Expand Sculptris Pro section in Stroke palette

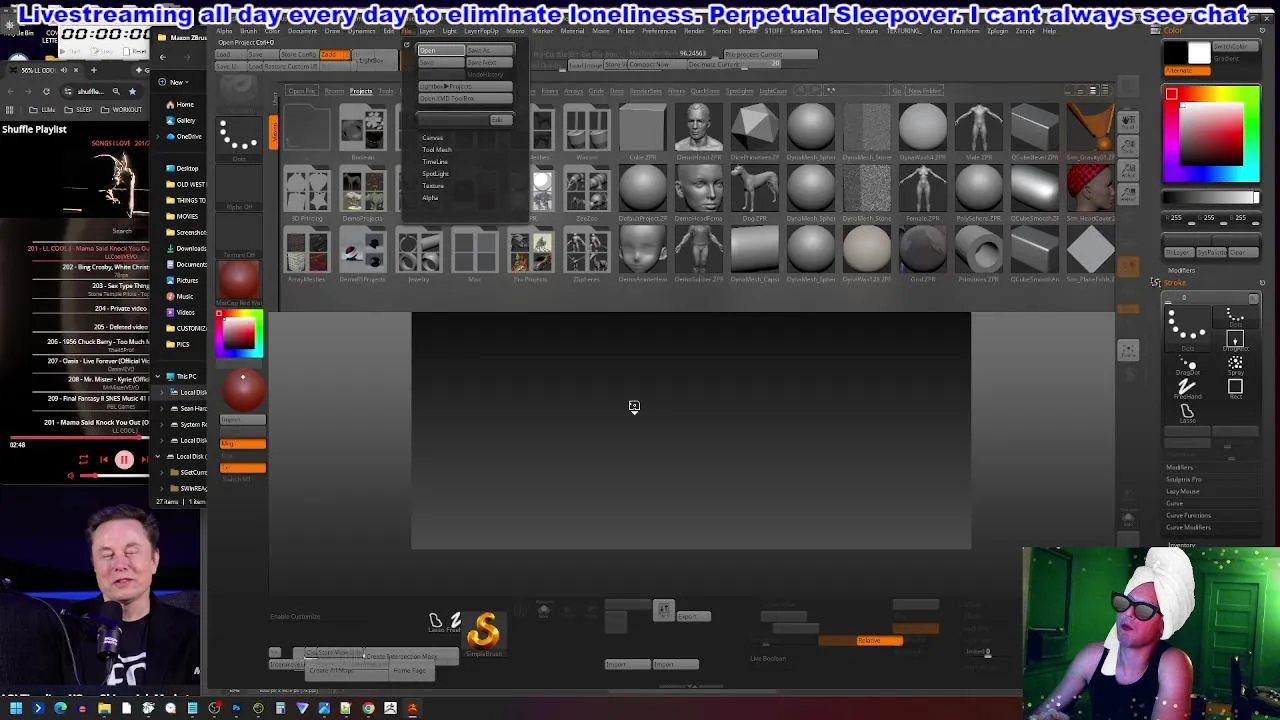click(1184, 480)
